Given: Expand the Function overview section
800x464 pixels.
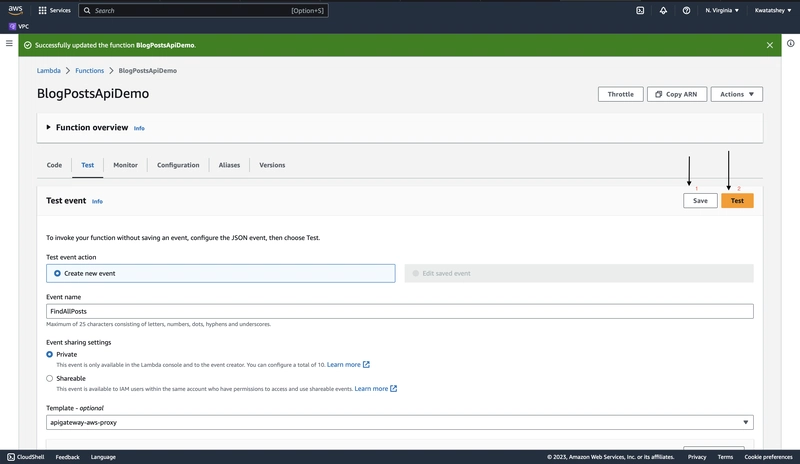Looking at the screenshot, I should click(48, 127).
